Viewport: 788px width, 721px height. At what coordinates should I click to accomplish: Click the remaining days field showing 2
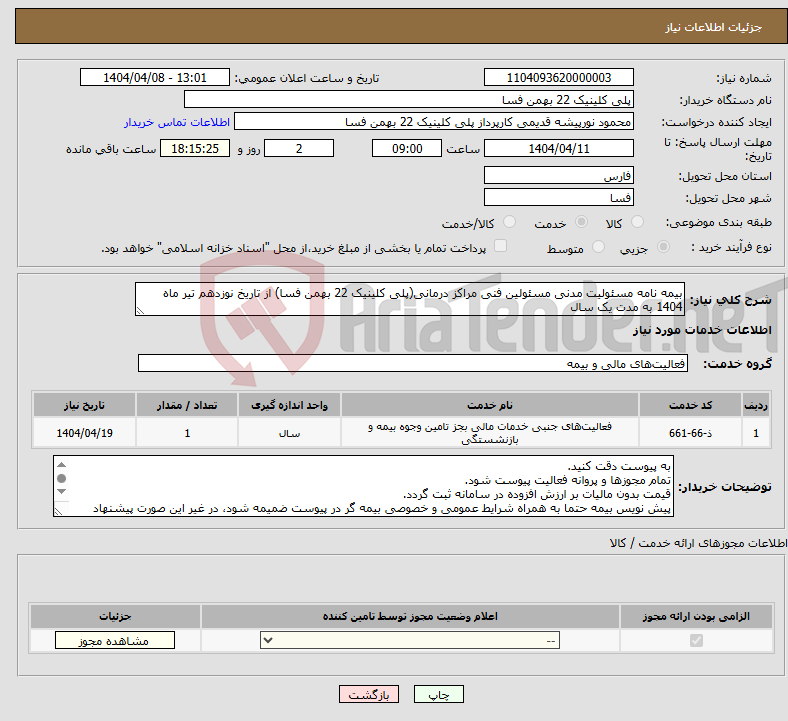pos(299,148)
